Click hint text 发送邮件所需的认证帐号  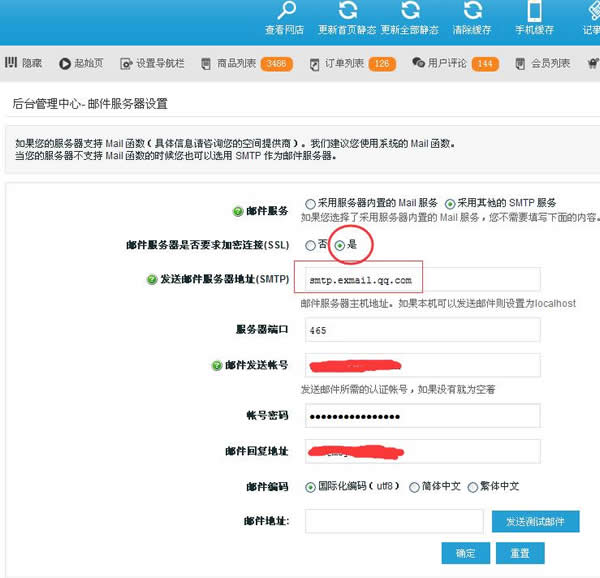pos(398,389)
